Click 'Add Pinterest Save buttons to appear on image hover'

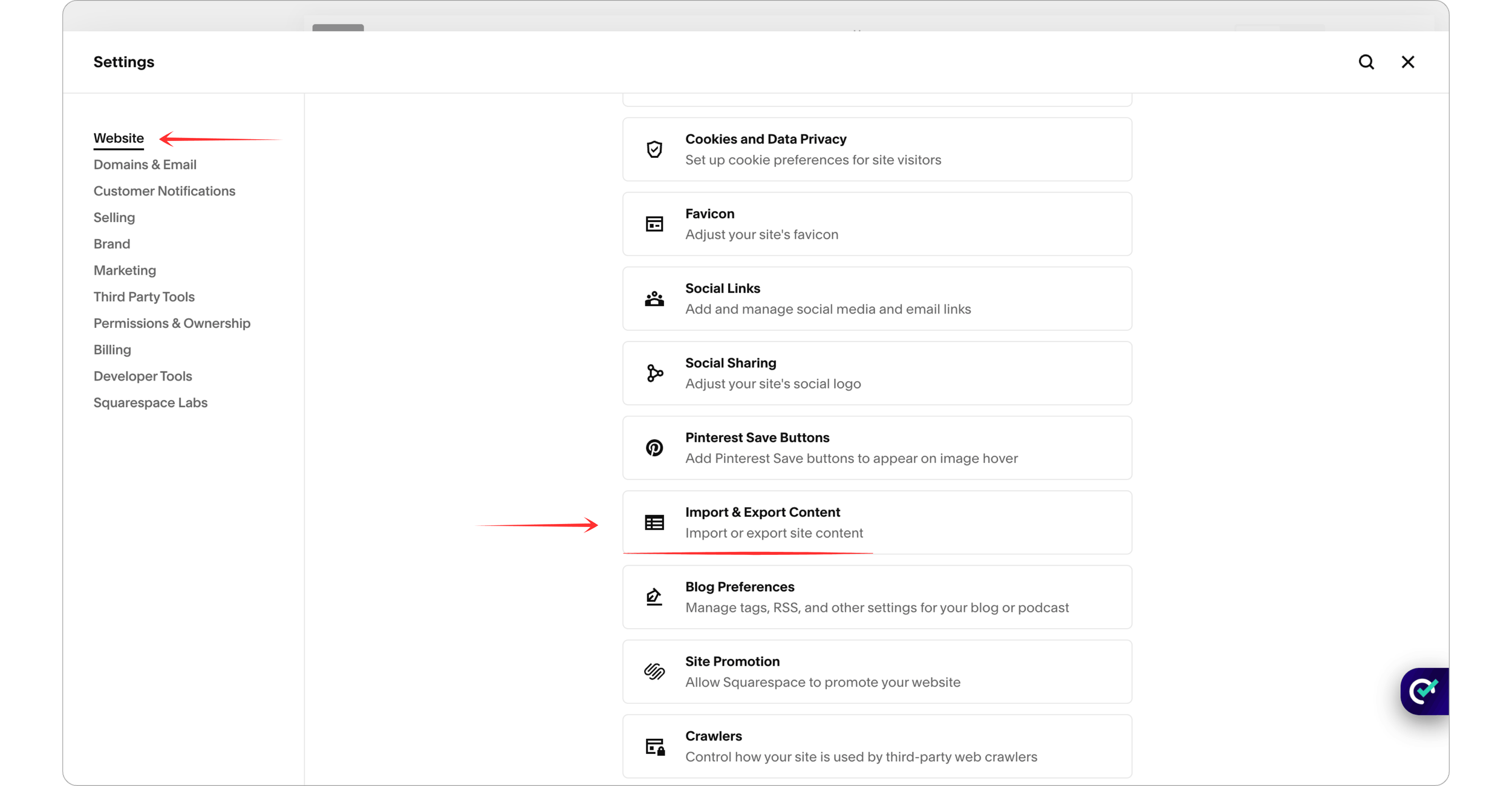pyautogui.click(x=852, y=458)
